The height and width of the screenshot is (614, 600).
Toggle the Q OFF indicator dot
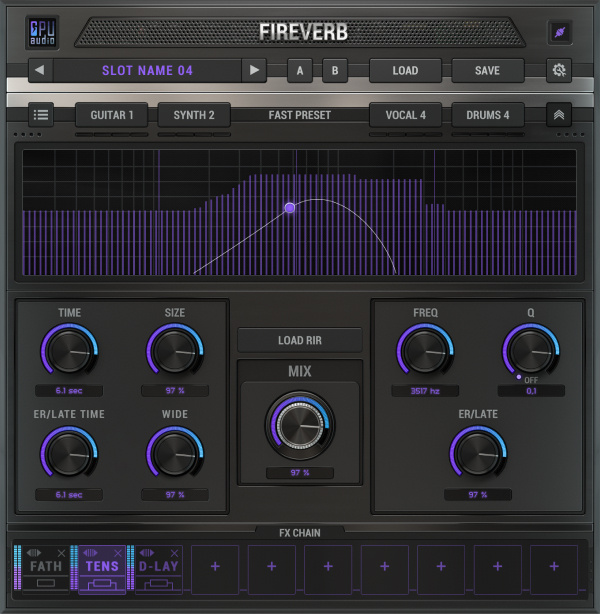tap(519, 377)
